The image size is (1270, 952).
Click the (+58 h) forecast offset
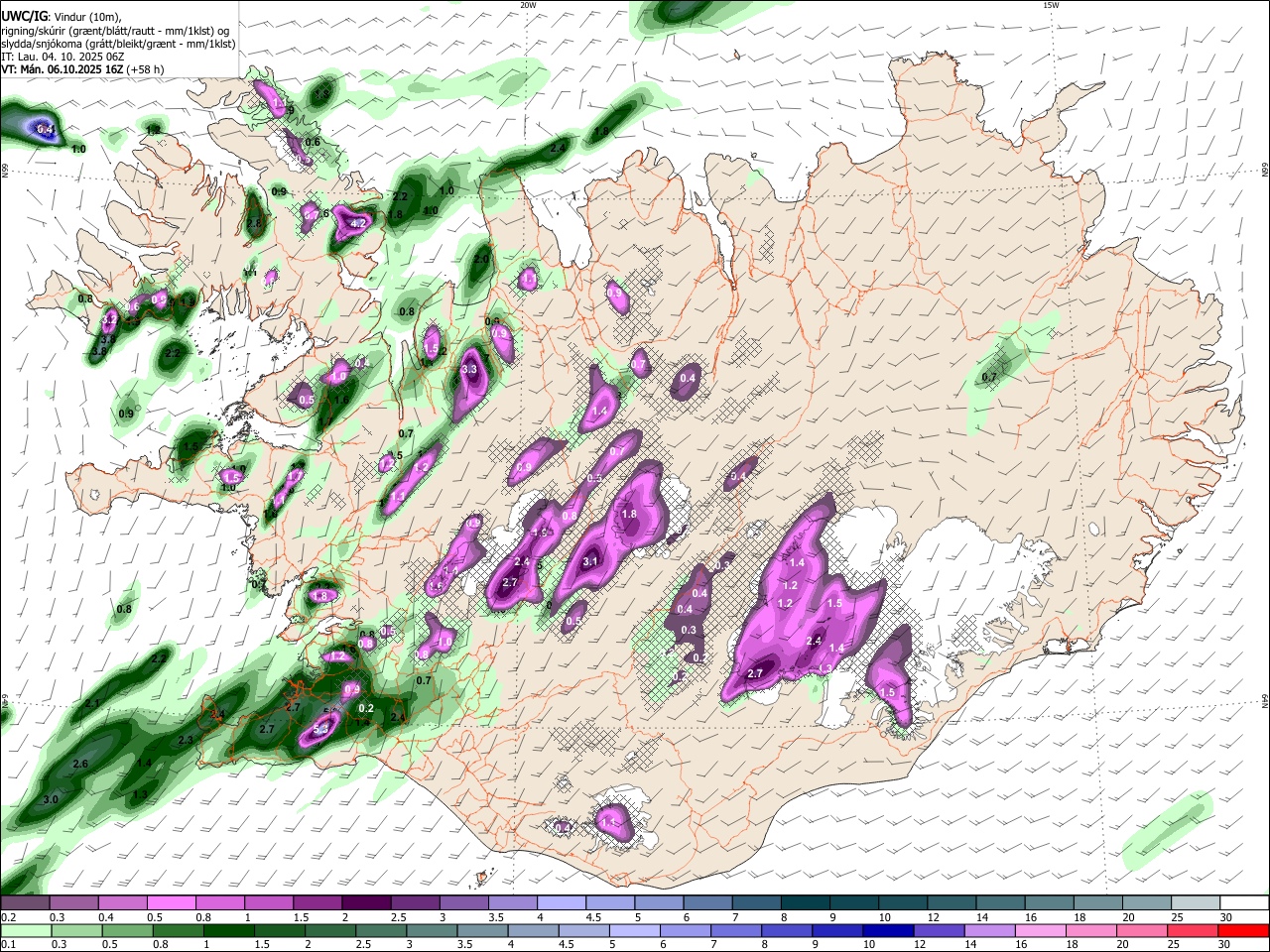tap(147, 69)
